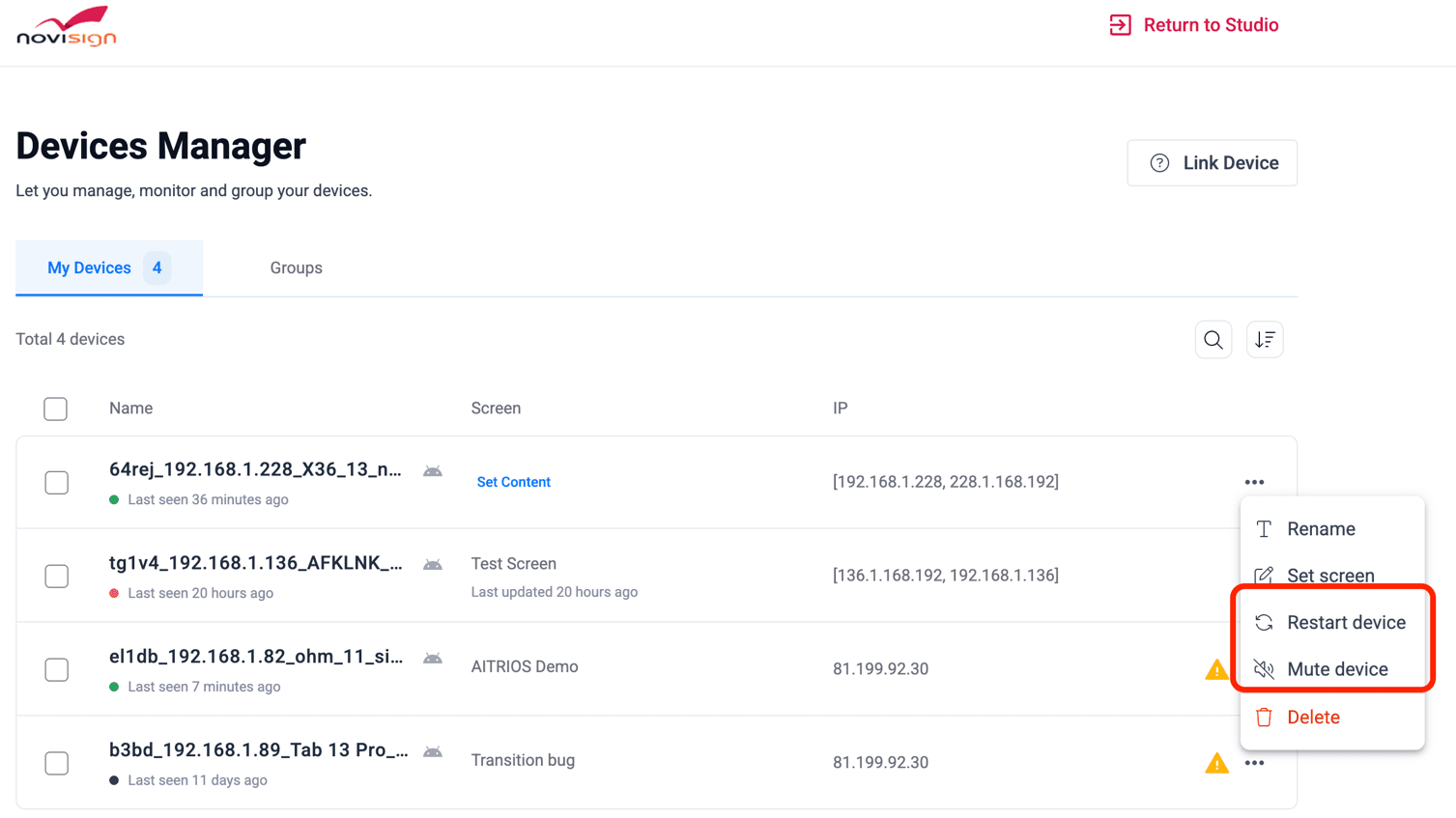This screenshot has height=818, width=1456.
Task: Open three-dot menu for b3bd device
Action: (1254, 763)
